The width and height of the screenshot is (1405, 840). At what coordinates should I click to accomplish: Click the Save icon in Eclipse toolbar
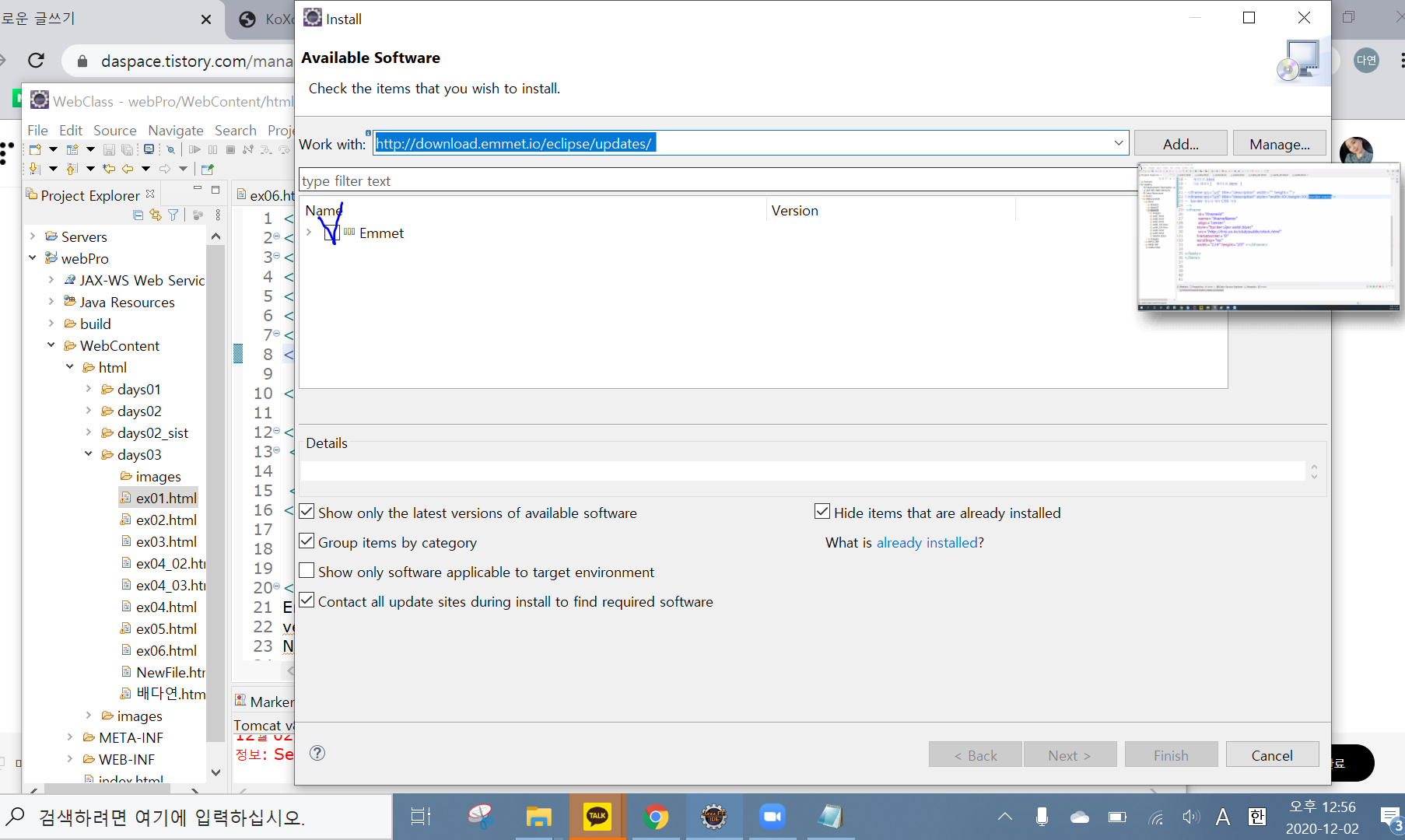(x=109, y=149)
